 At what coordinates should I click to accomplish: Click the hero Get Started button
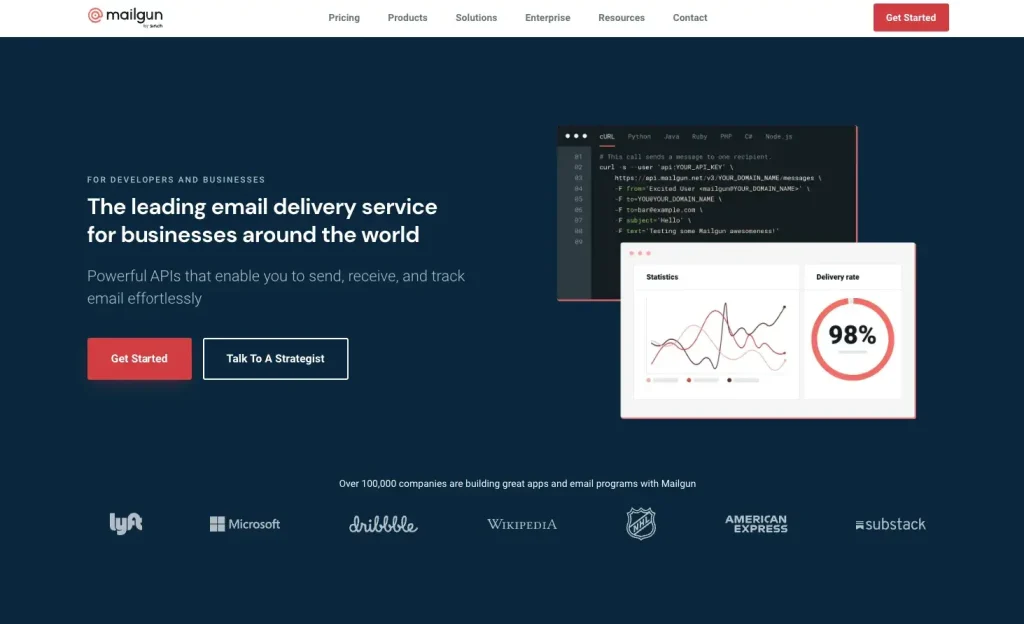pos(139,358)
